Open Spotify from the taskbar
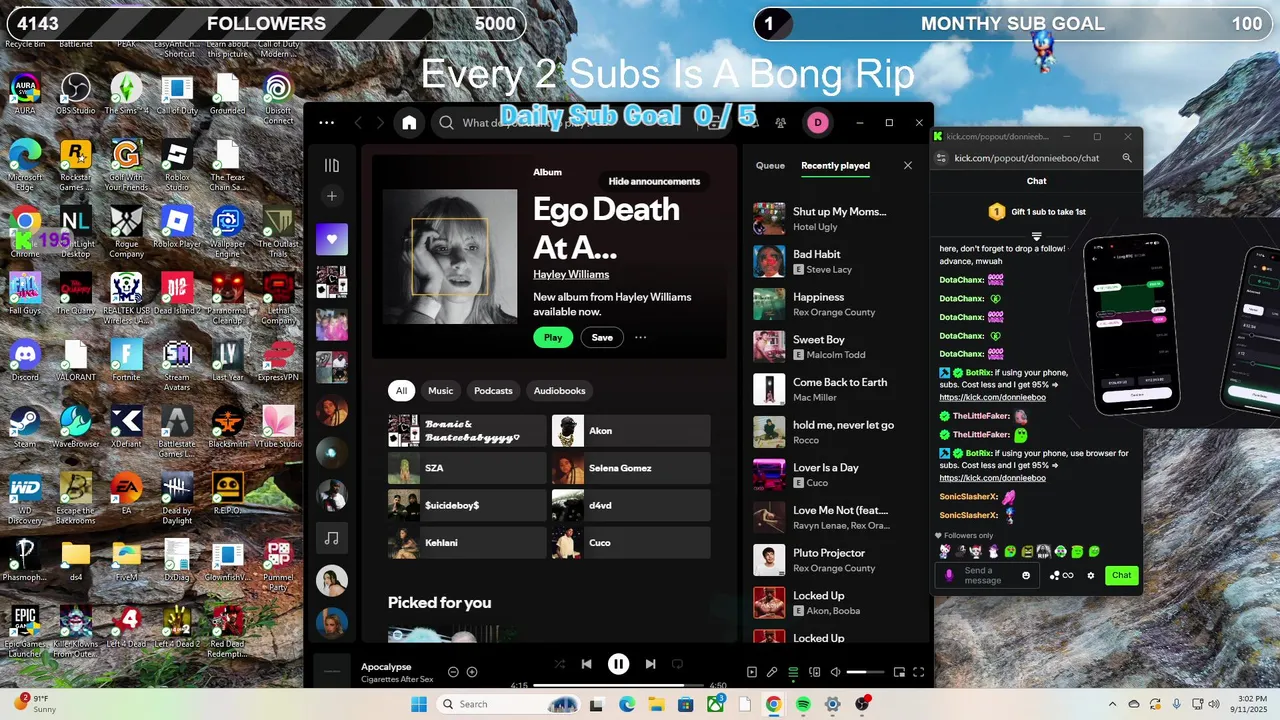 pos(803,704)
